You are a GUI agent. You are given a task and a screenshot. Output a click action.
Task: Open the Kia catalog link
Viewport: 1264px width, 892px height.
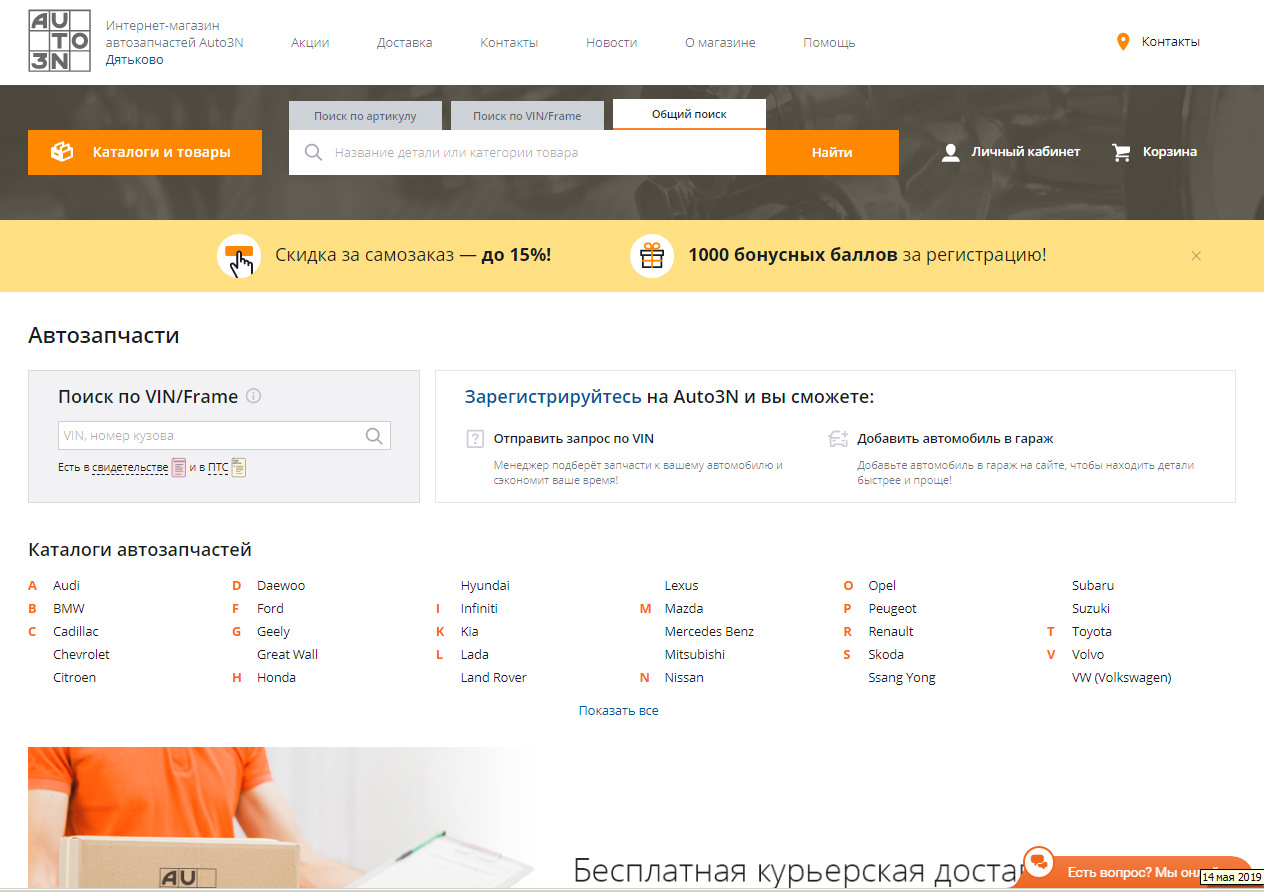tap(469, 631)
